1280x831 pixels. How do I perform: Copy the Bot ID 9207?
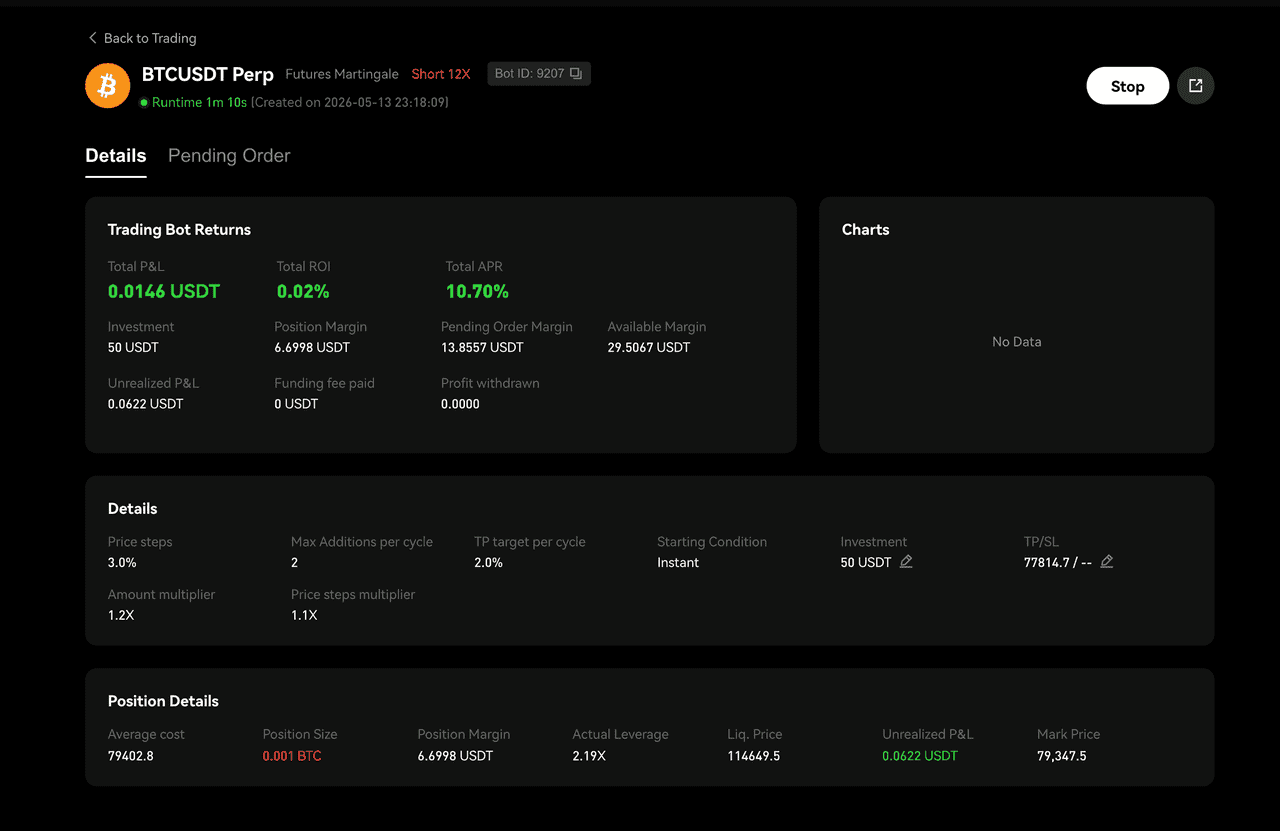576,74
